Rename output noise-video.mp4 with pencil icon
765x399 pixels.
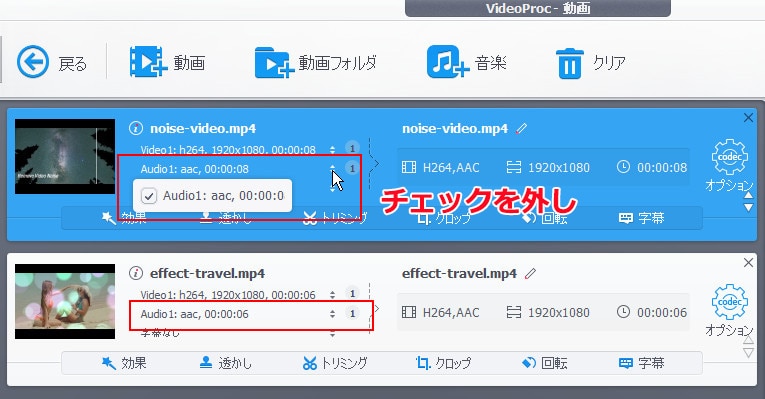tap(522, 128)
